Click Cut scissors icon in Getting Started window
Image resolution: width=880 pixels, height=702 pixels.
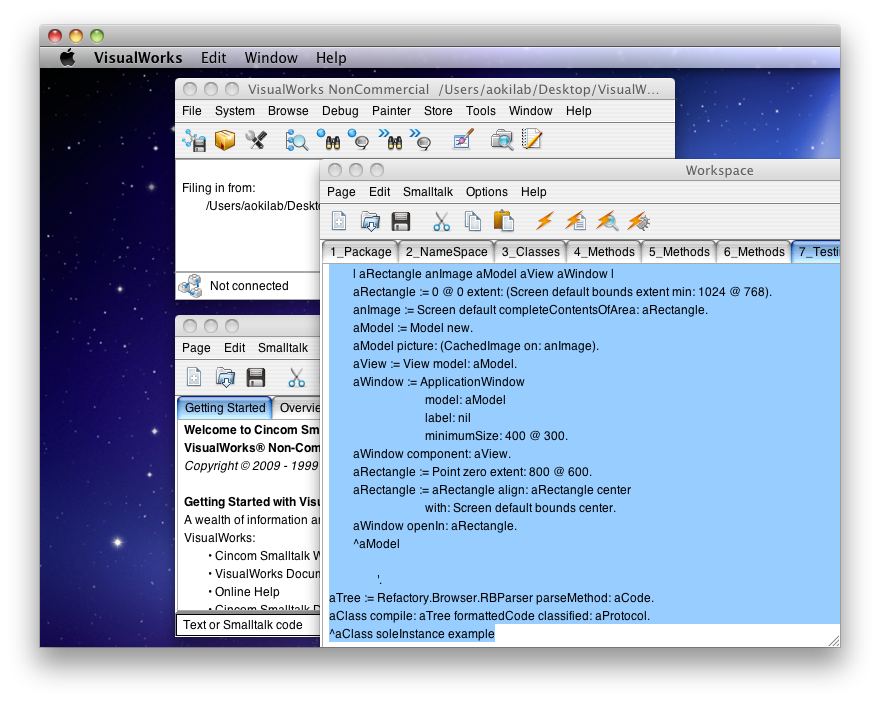pyautogui.click(x=296, y=378)
